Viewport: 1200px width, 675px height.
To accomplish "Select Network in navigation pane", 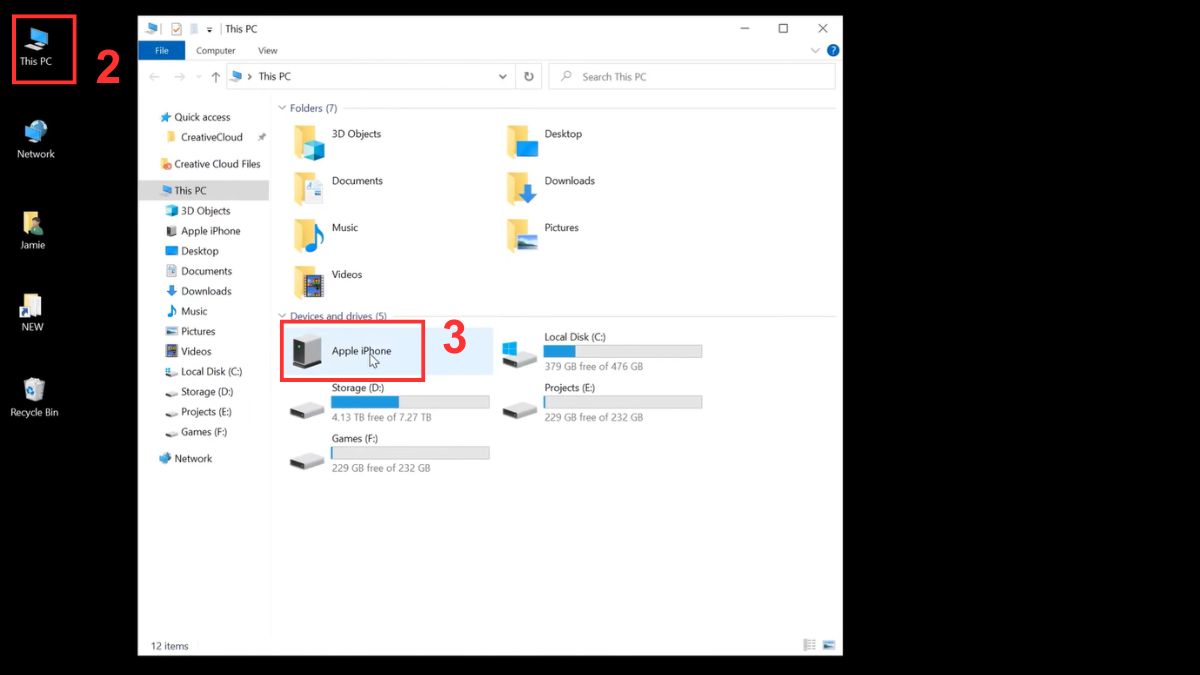I will (193, 458).
